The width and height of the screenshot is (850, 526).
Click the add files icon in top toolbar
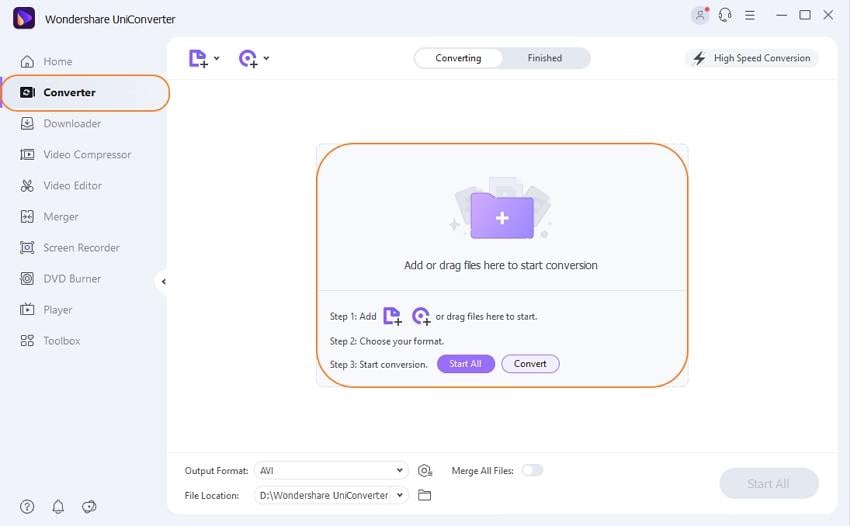(198, 58)
